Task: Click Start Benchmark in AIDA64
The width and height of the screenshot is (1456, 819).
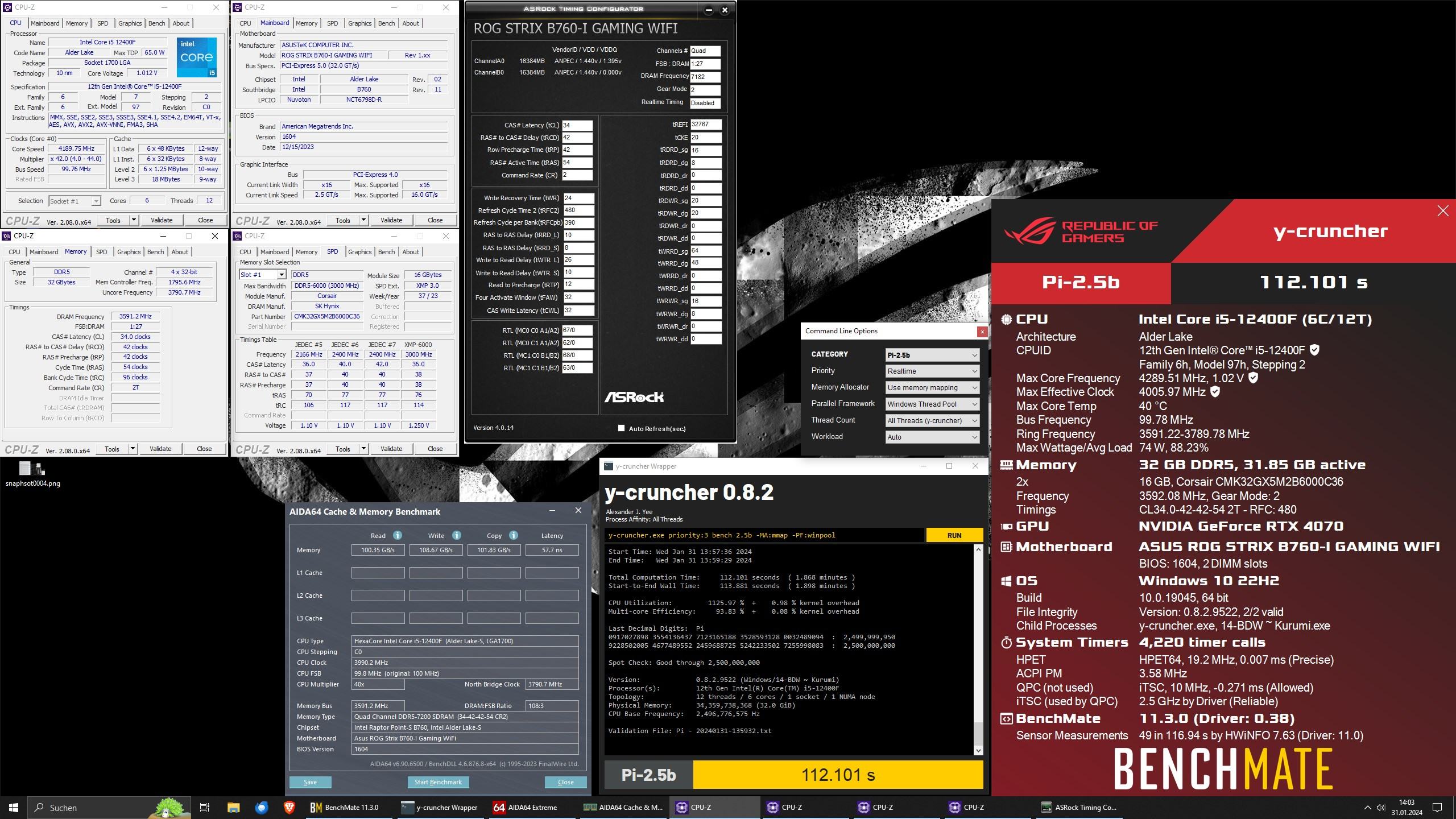Action: [x=438, y=782]
